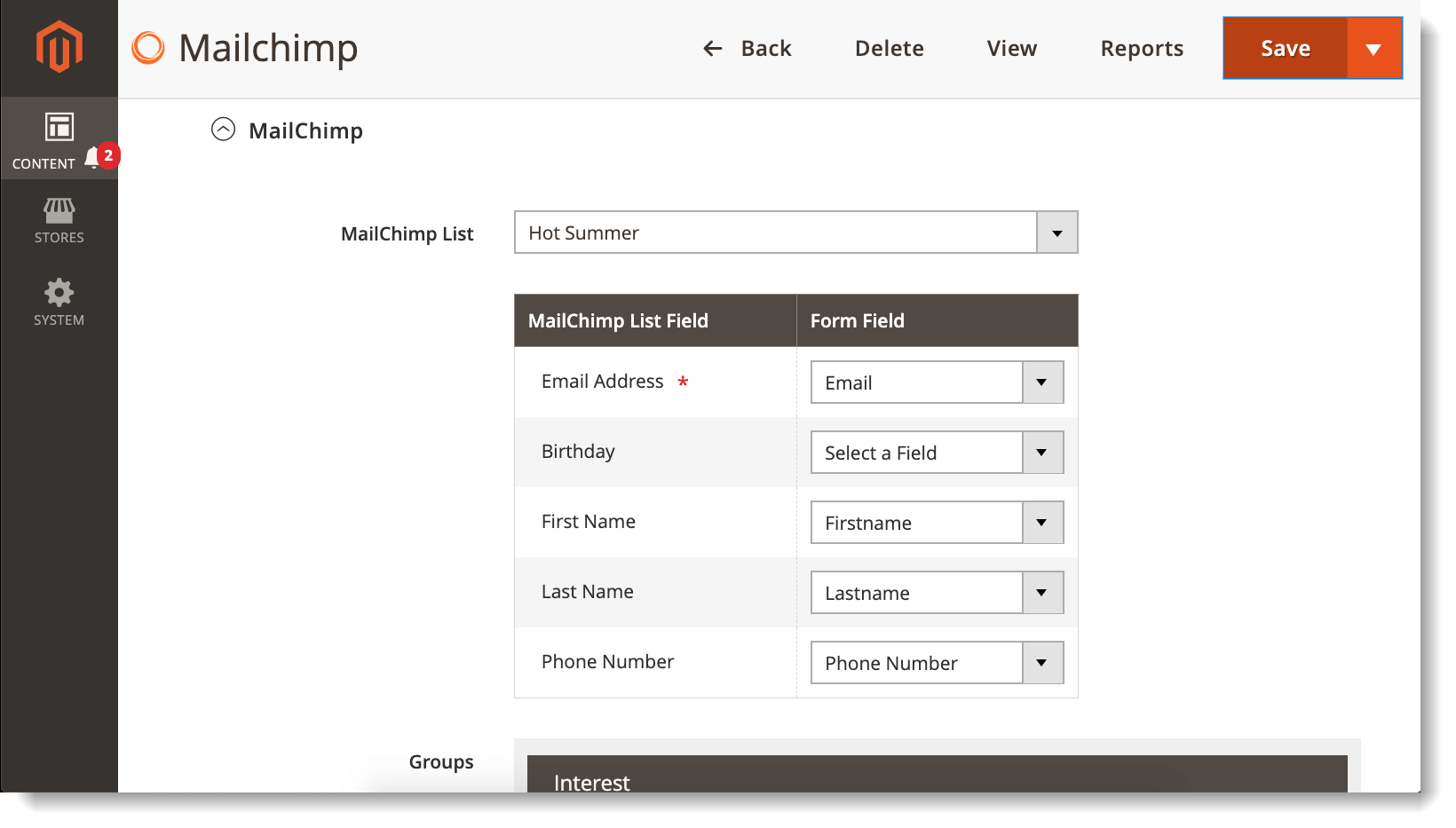
Task: Click the Save button
Action: [1286, 49]
